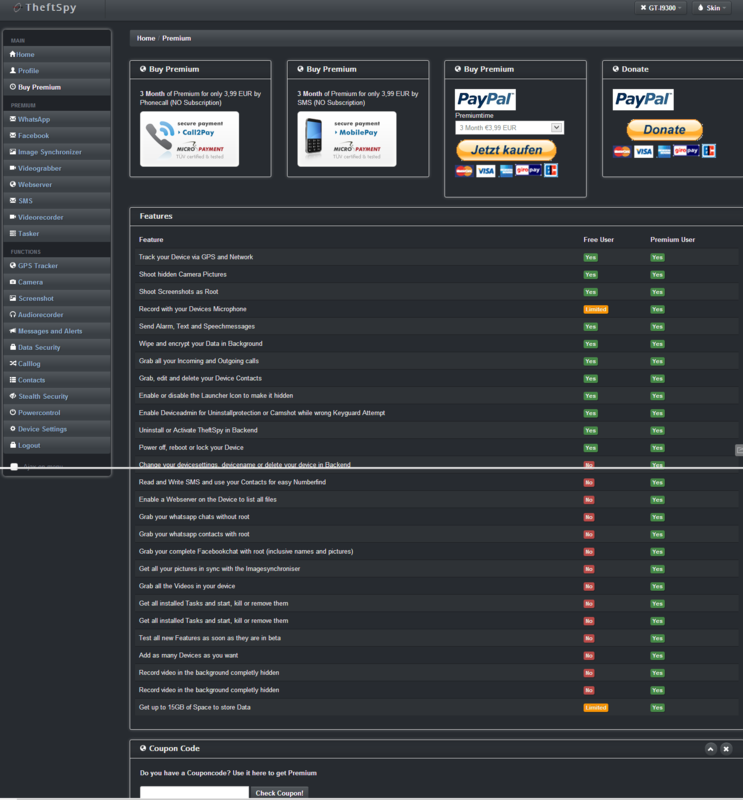Click 'Test all new Features' row text
Viewport: 743px width, 800px height.
click(210, 638)
